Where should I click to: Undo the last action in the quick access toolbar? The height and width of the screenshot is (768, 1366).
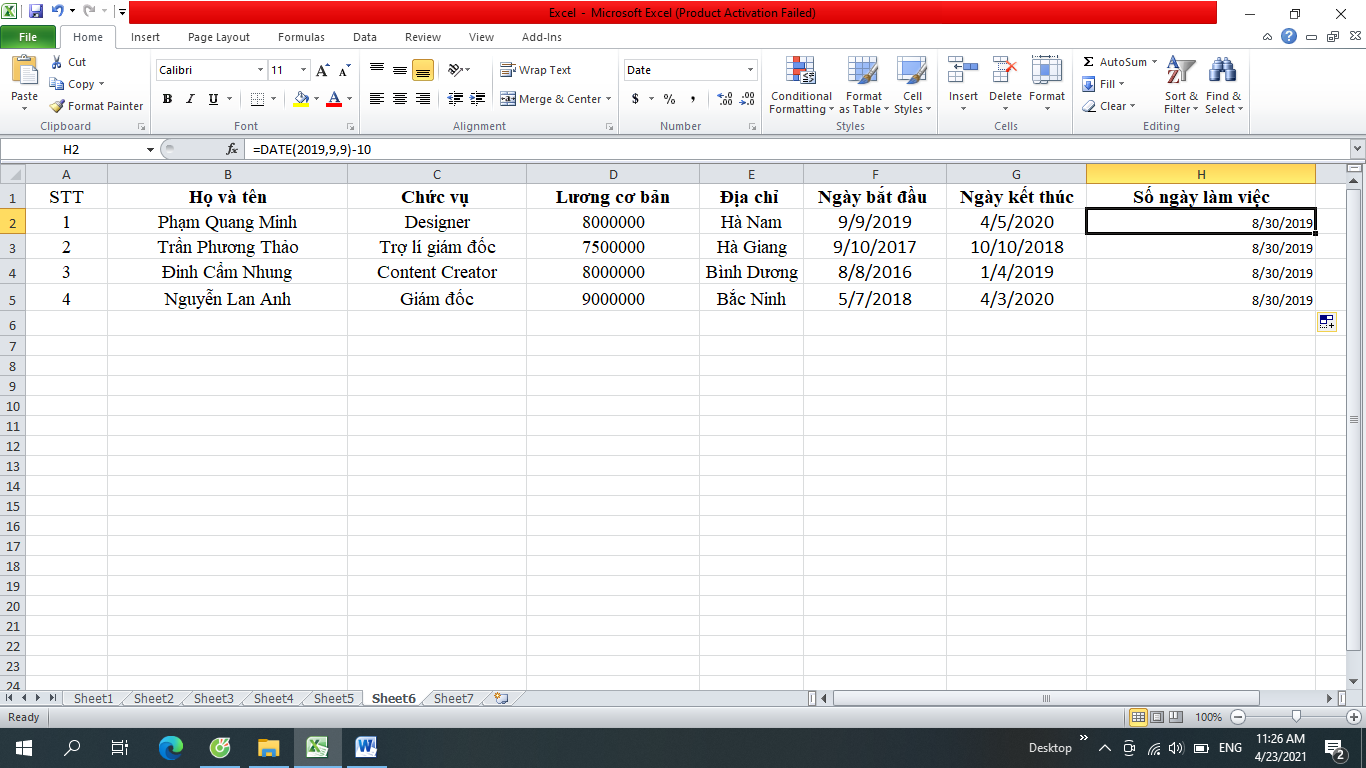(x=57, y=12)
